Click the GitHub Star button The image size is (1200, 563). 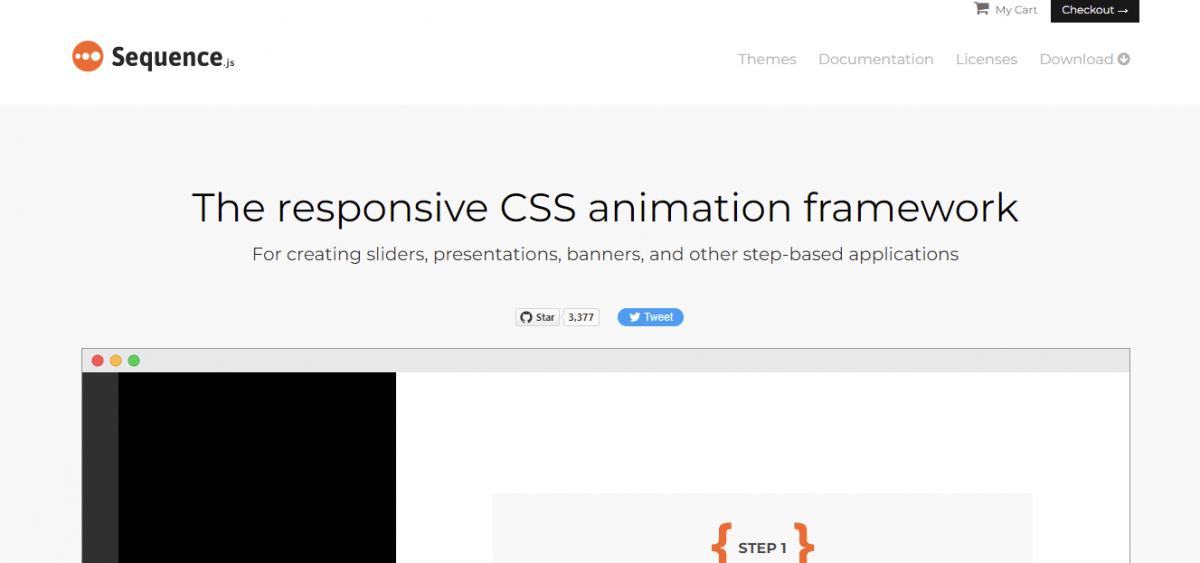click(538, 317)
